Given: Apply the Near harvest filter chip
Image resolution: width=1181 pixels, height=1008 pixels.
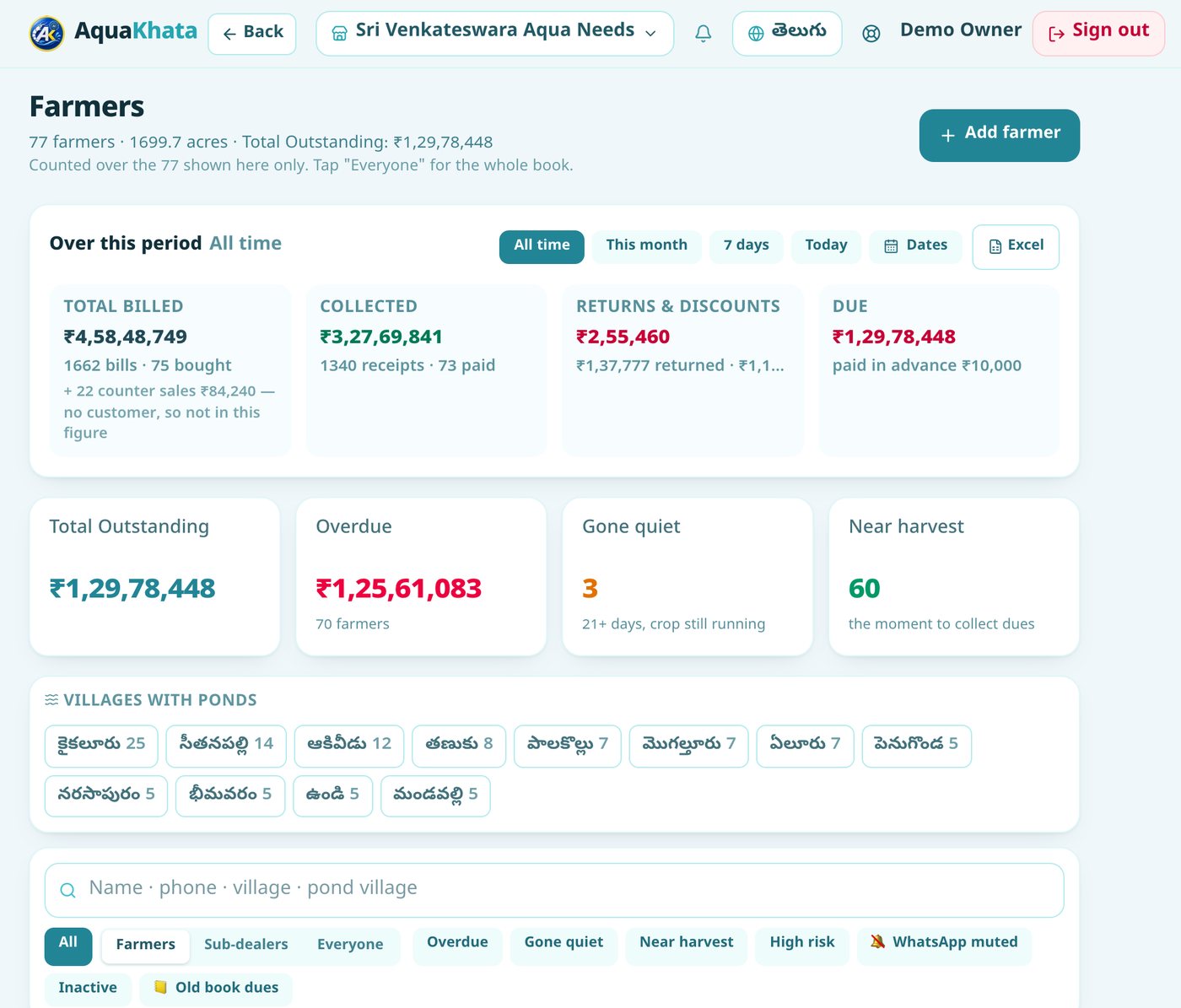Looking at the screenshot, I should 686,945.
